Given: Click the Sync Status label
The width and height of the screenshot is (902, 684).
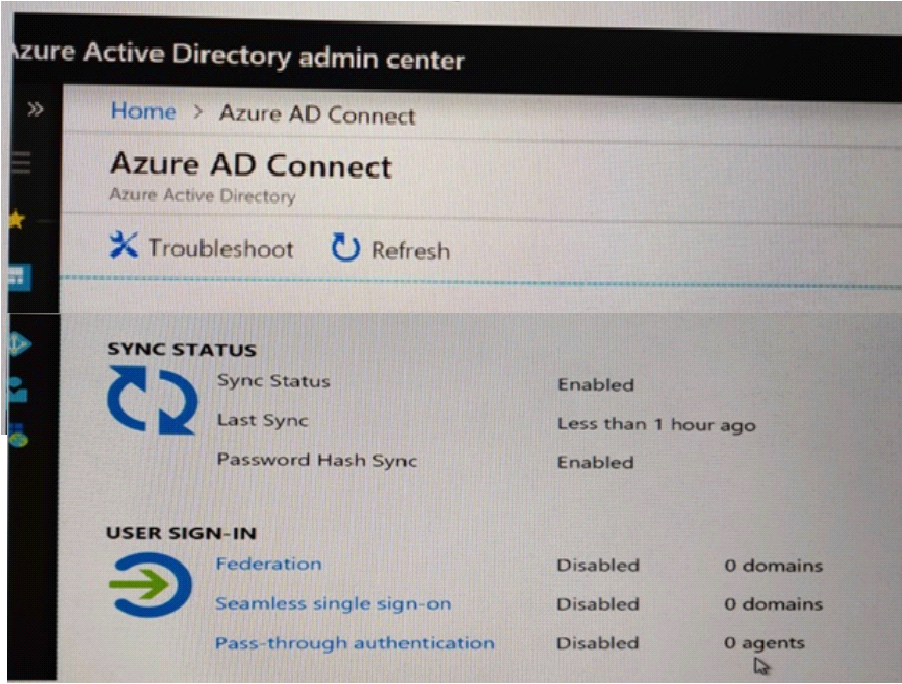Looking at the screenshot, I should click(x=274, y=381).
